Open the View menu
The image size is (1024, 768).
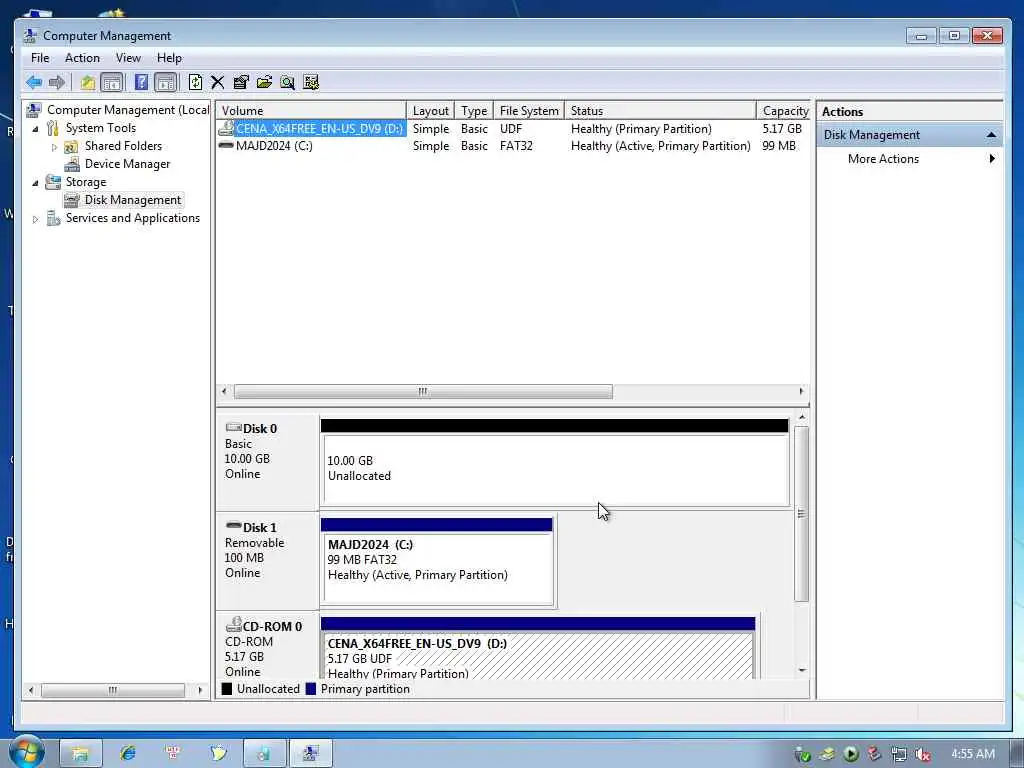128,58
